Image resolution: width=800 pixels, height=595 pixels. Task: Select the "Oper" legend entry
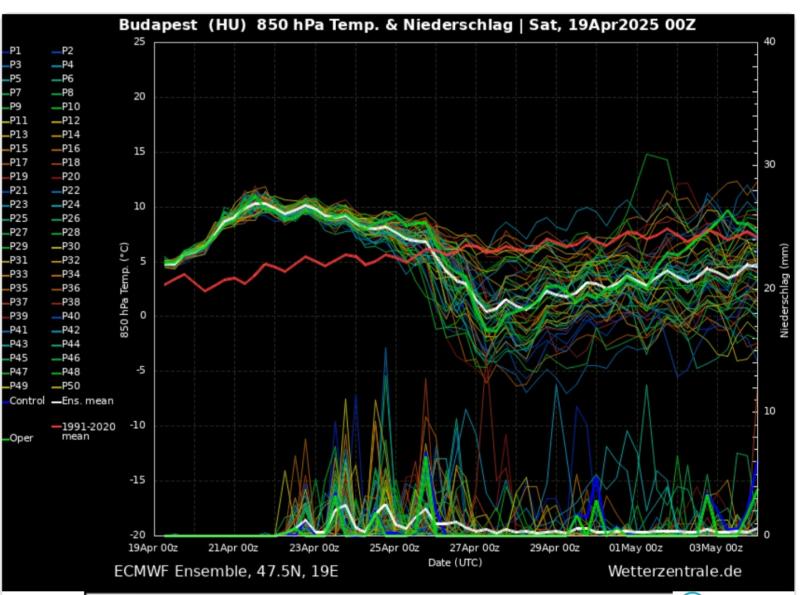pos(18,438)
